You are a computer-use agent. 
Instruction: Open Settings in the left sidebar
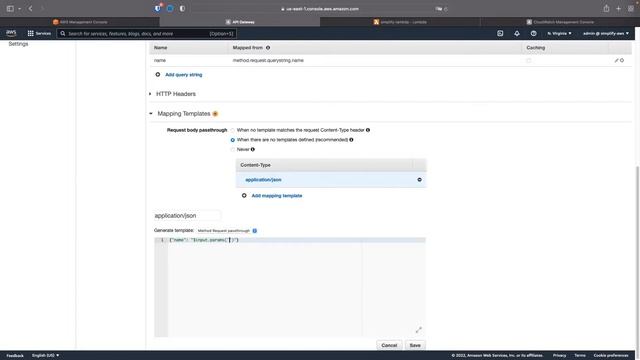point(18,44)
